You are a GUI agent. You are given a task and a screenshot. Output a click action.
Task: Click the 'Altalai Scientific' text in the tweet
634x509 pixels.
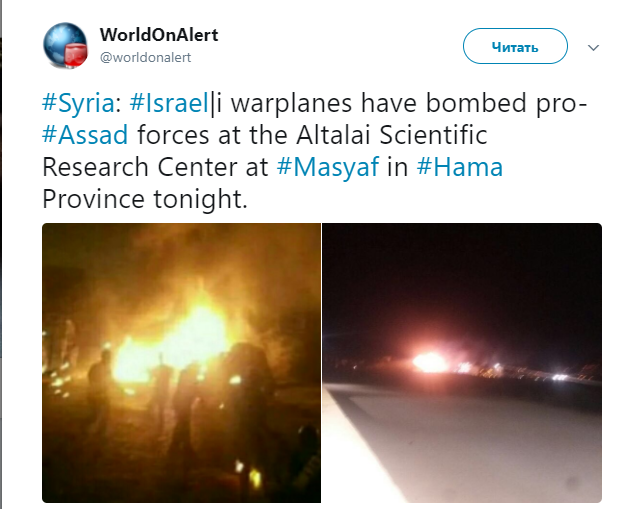(392, 135)
